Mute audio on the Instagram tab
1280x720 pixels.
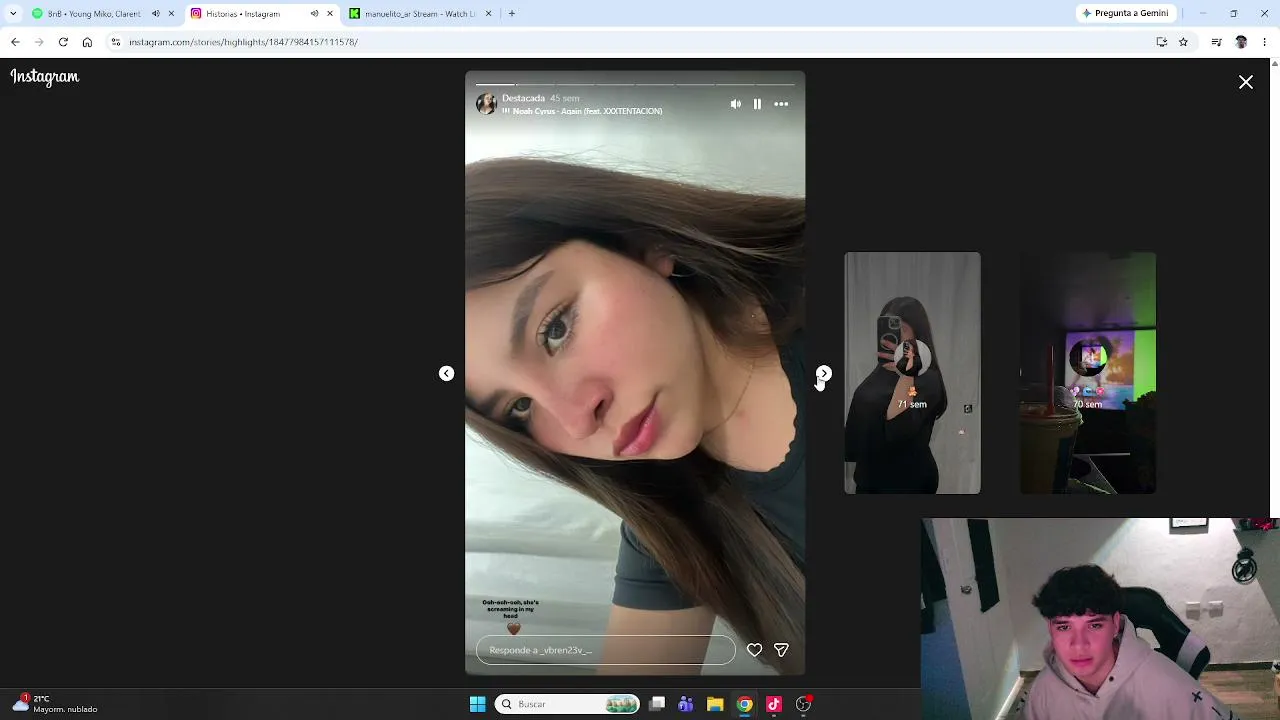(314, 14)
